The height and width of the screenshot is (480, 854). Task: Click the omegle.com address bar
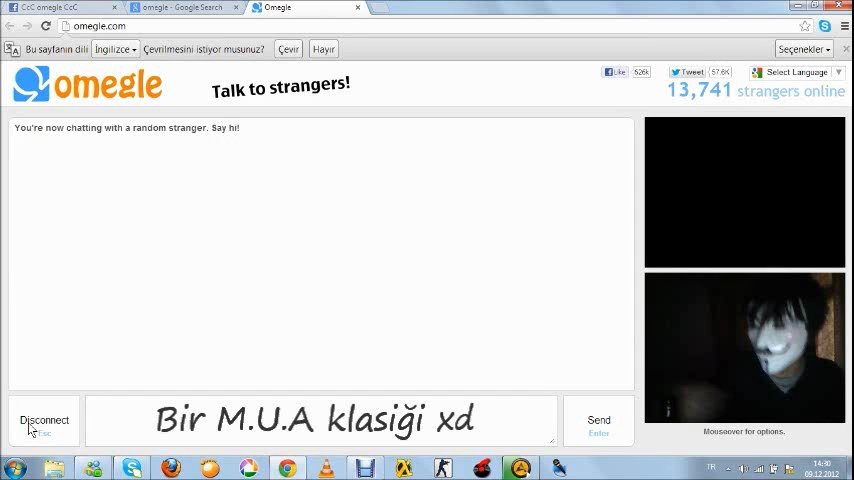pos(430,26)
